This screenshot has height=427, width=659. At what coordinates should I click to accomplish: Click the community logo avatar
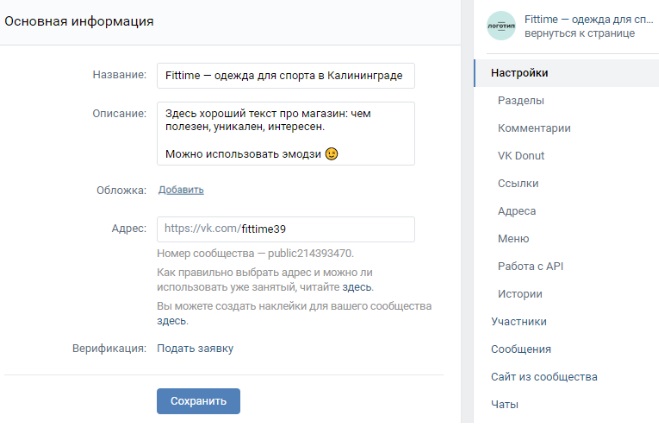[501, 26]
